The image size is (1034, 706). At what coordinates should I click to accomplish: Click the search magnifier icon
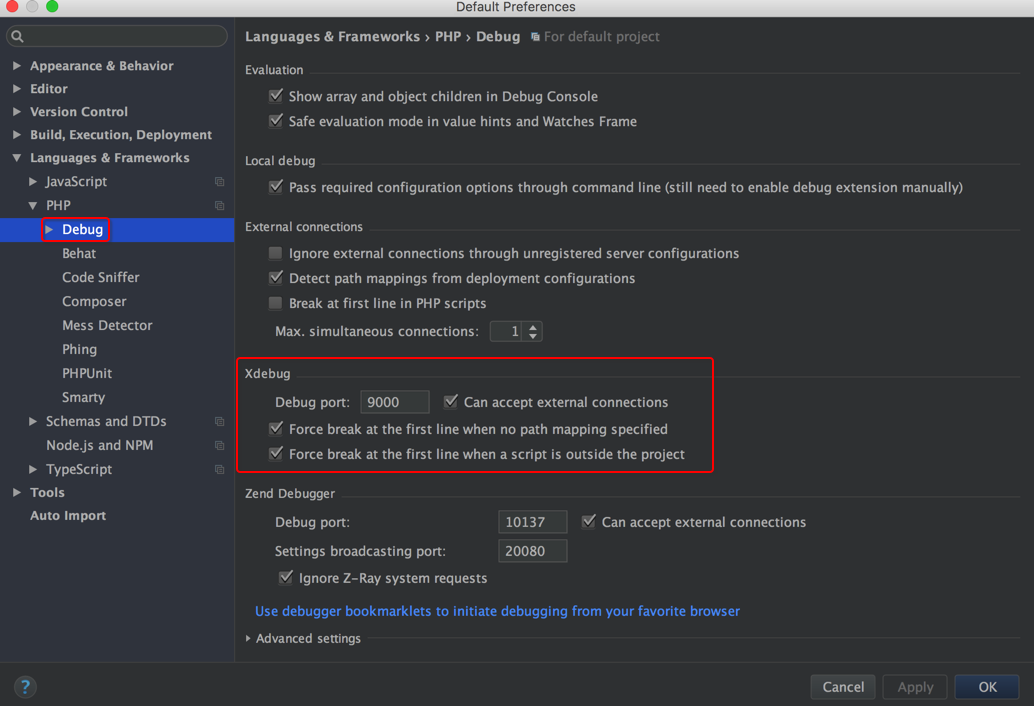tap(17, 37)
